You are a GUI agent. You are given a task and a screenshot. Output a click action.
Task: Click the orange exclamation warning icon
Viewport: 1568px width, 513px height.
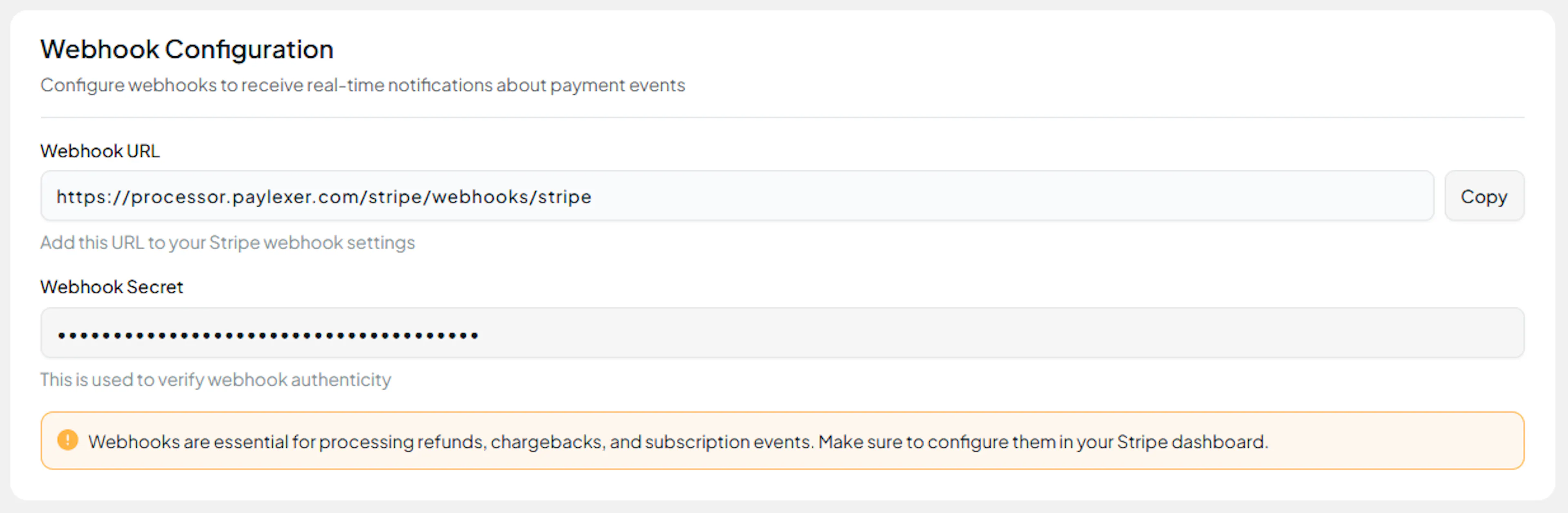(67, 440)
